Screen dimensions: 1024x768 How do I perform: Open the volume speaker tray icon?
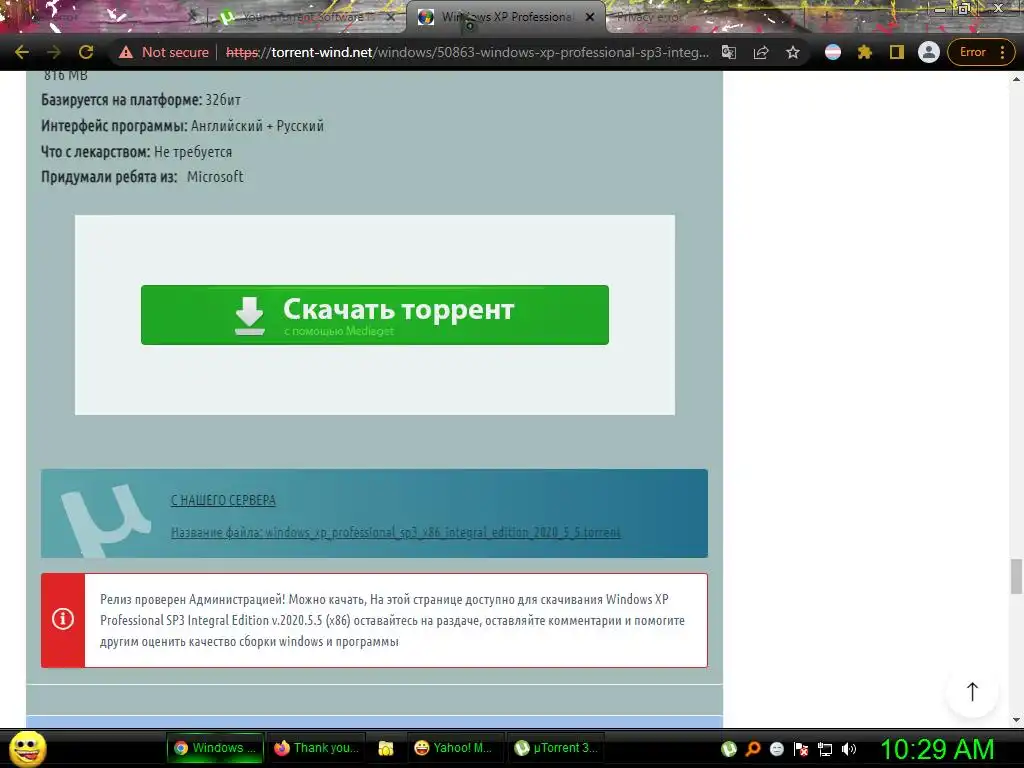point(849,749)
